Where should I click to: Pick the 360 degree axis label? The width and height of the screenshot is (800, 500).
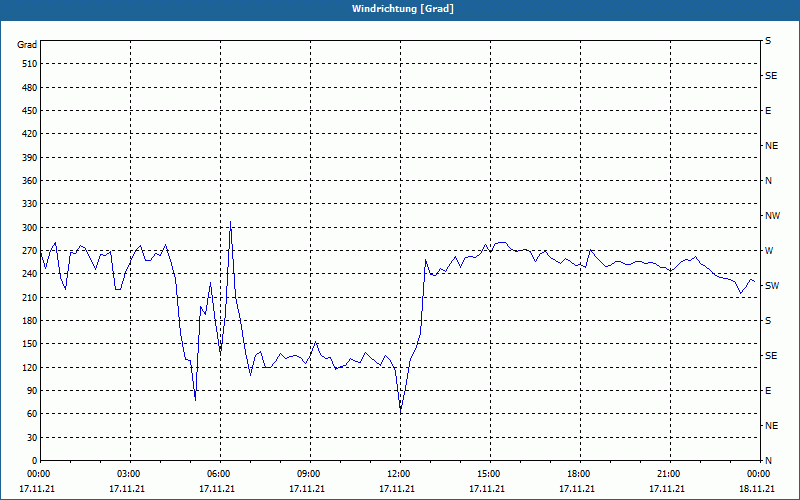29,181
